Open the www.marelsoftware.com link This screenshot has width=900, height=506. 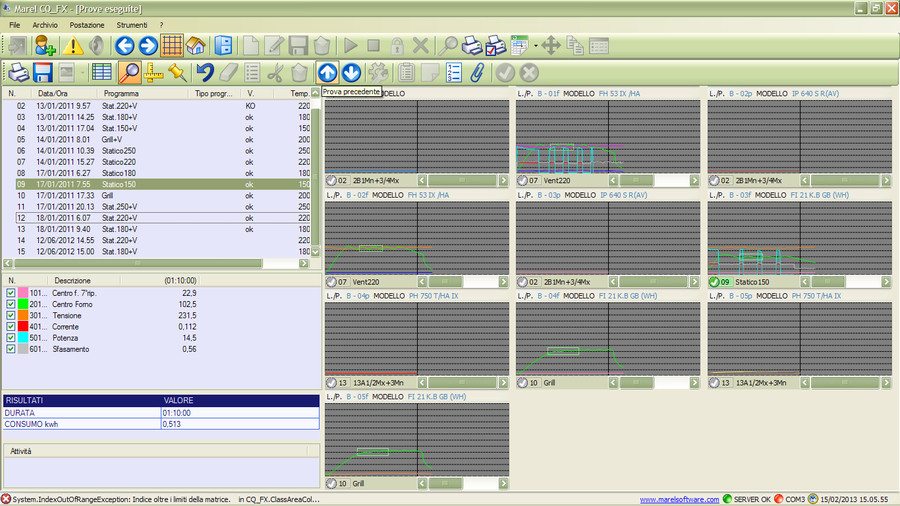click(679, 499)
